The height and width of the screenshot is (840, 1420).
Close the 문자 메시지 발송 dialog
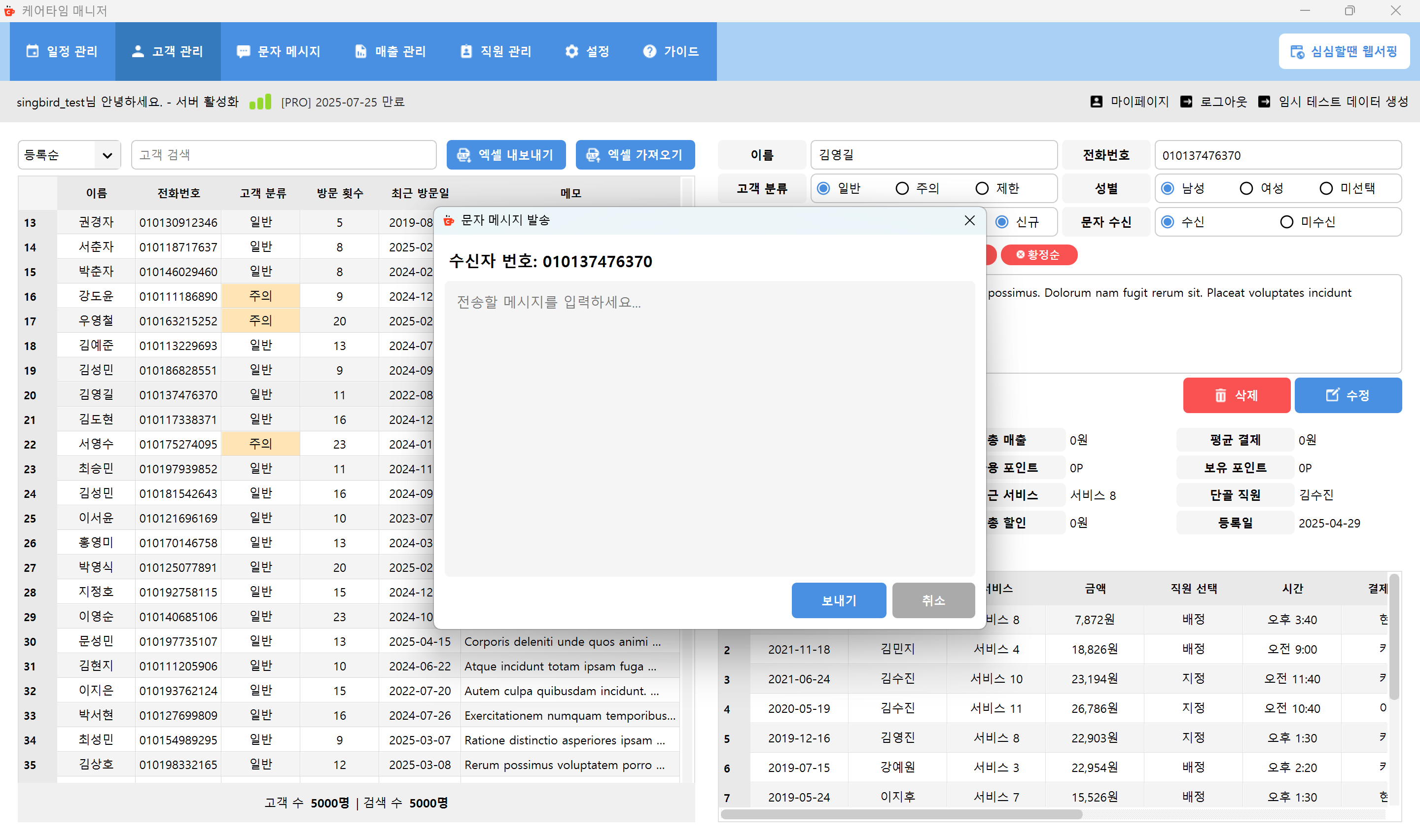pos(969,221)
